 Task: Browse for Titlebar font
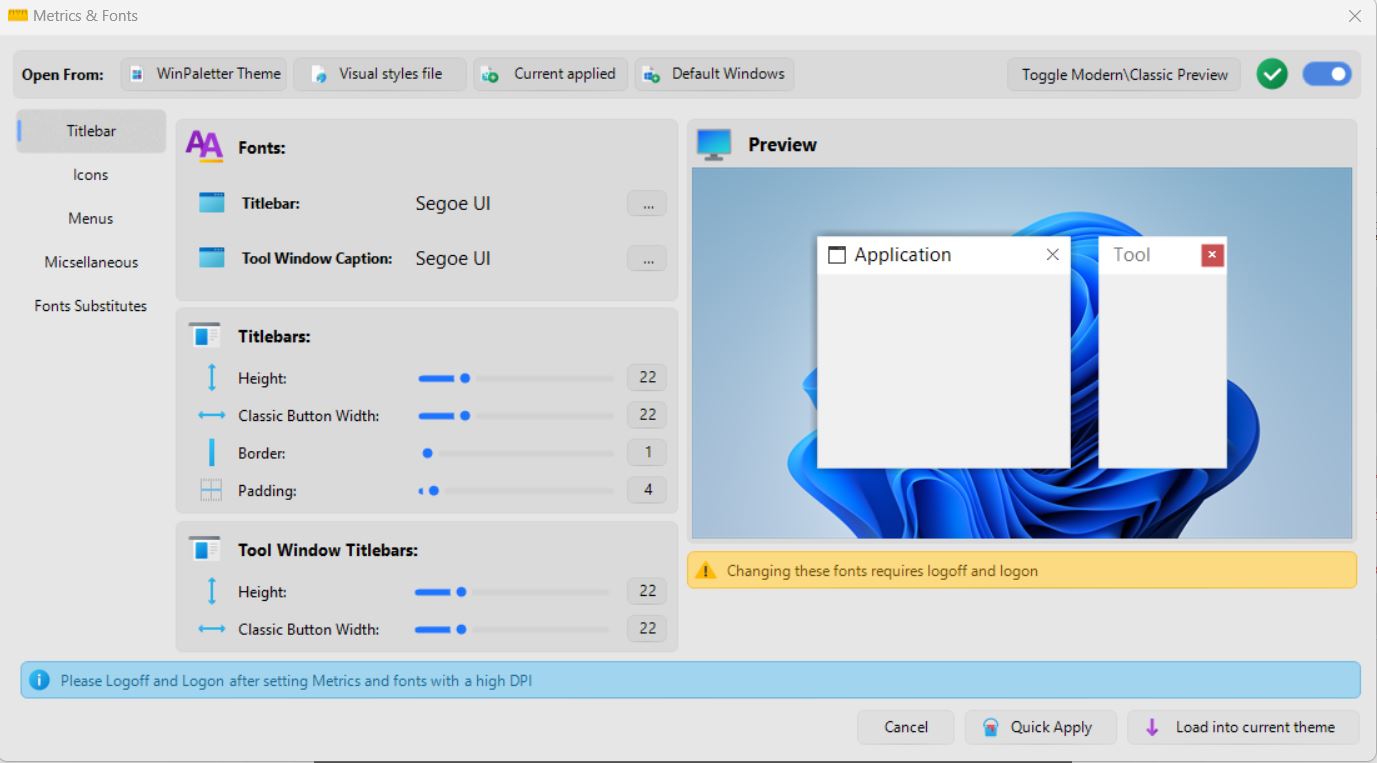coord(647,204)
